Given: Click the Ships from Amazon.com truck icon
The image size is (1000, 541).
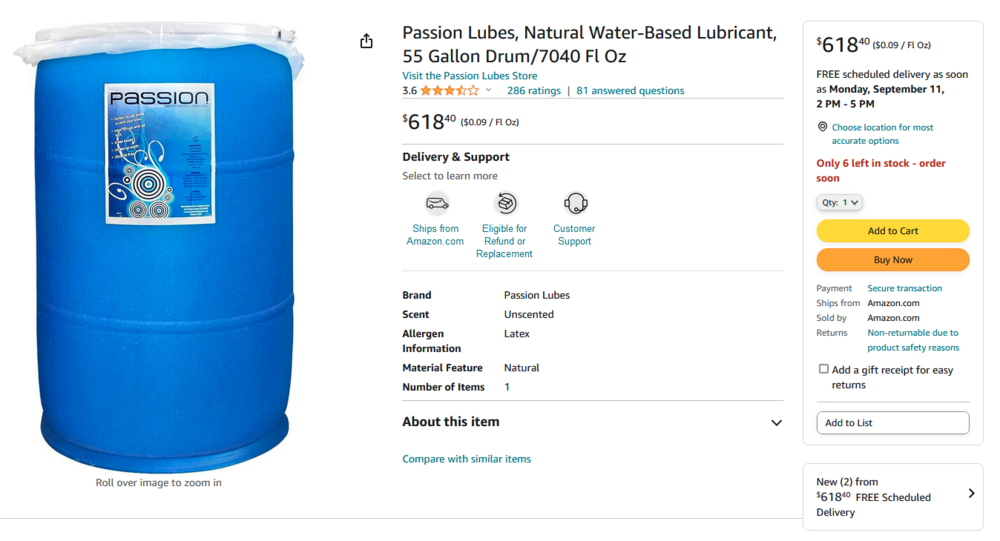Looking at the screenshot, I should click(437, 204).
